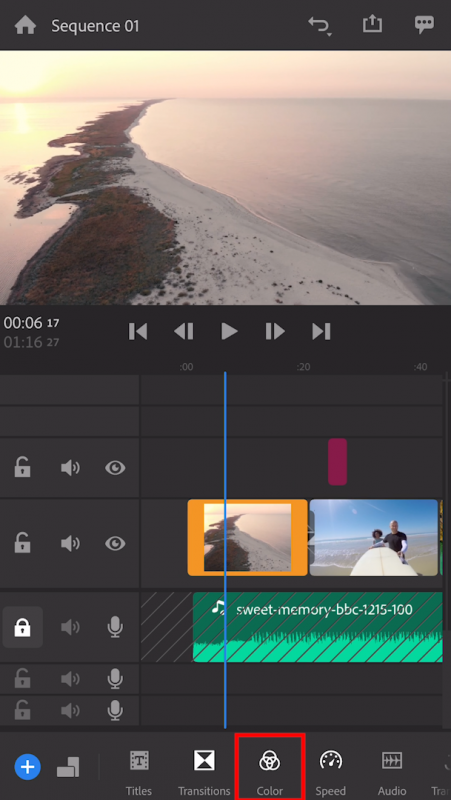
Task: Open the Audio panel
Action: click(392, 772)
